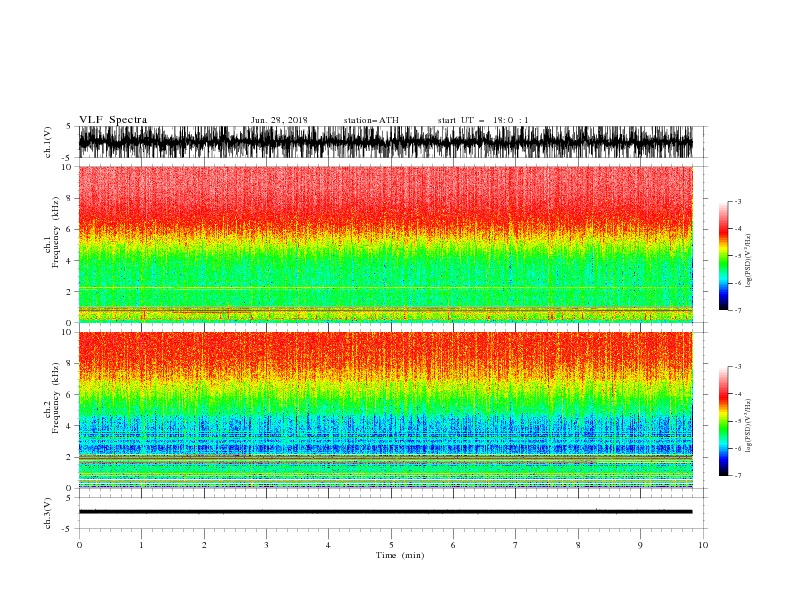Click the "-5" tick on ch.3(V) axis
This screenshot has height=612, width=792.
(68, 529)
